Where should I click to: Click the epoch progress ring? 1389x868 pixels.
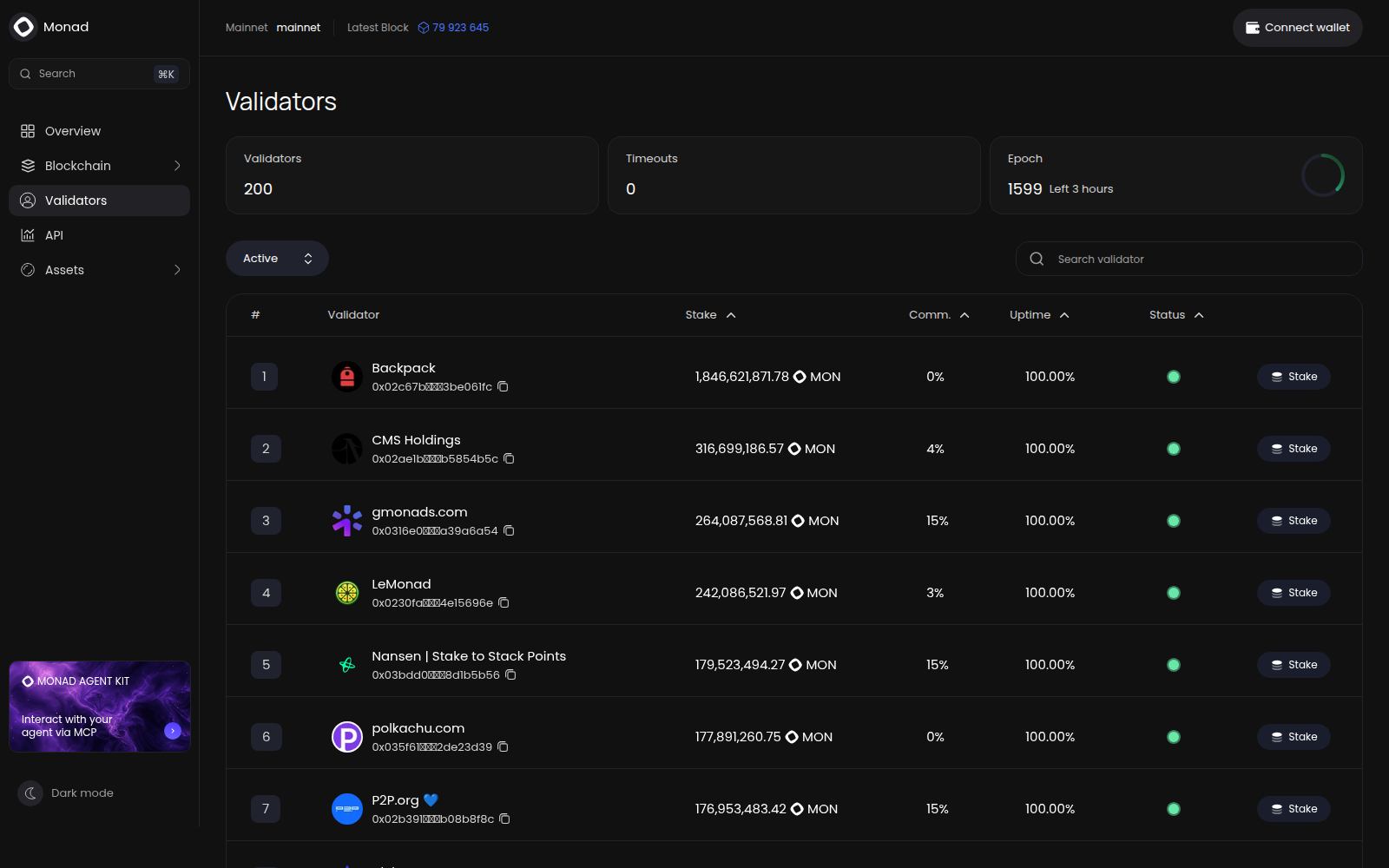1323,175
